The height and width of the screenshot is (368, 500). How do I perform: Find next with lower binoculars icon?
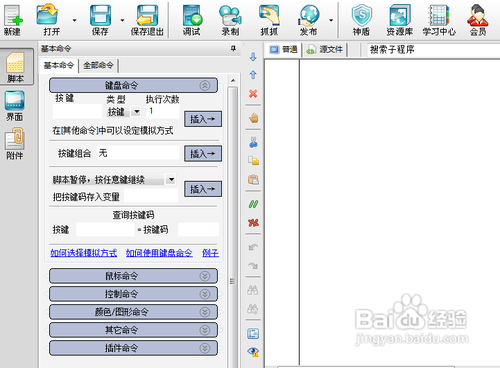tap(253, 309)
